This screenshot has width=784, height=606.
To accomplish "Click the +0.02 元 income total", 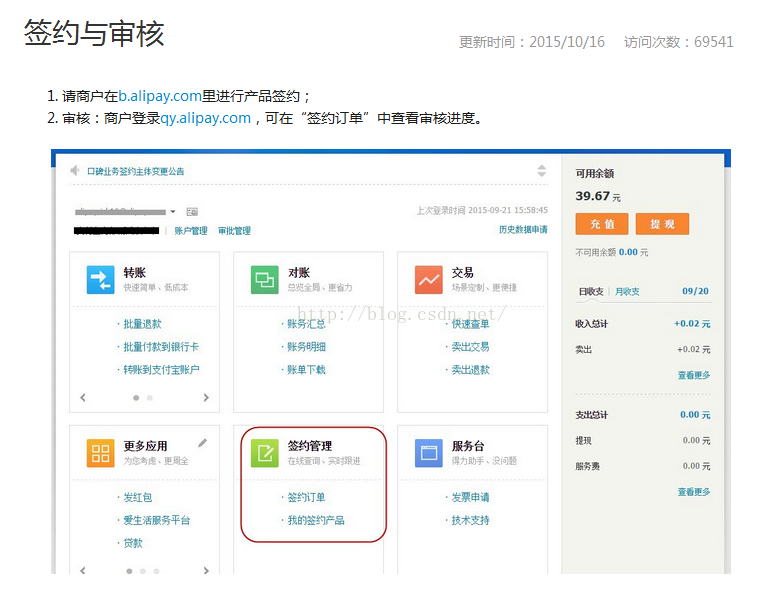I will 692,324.
